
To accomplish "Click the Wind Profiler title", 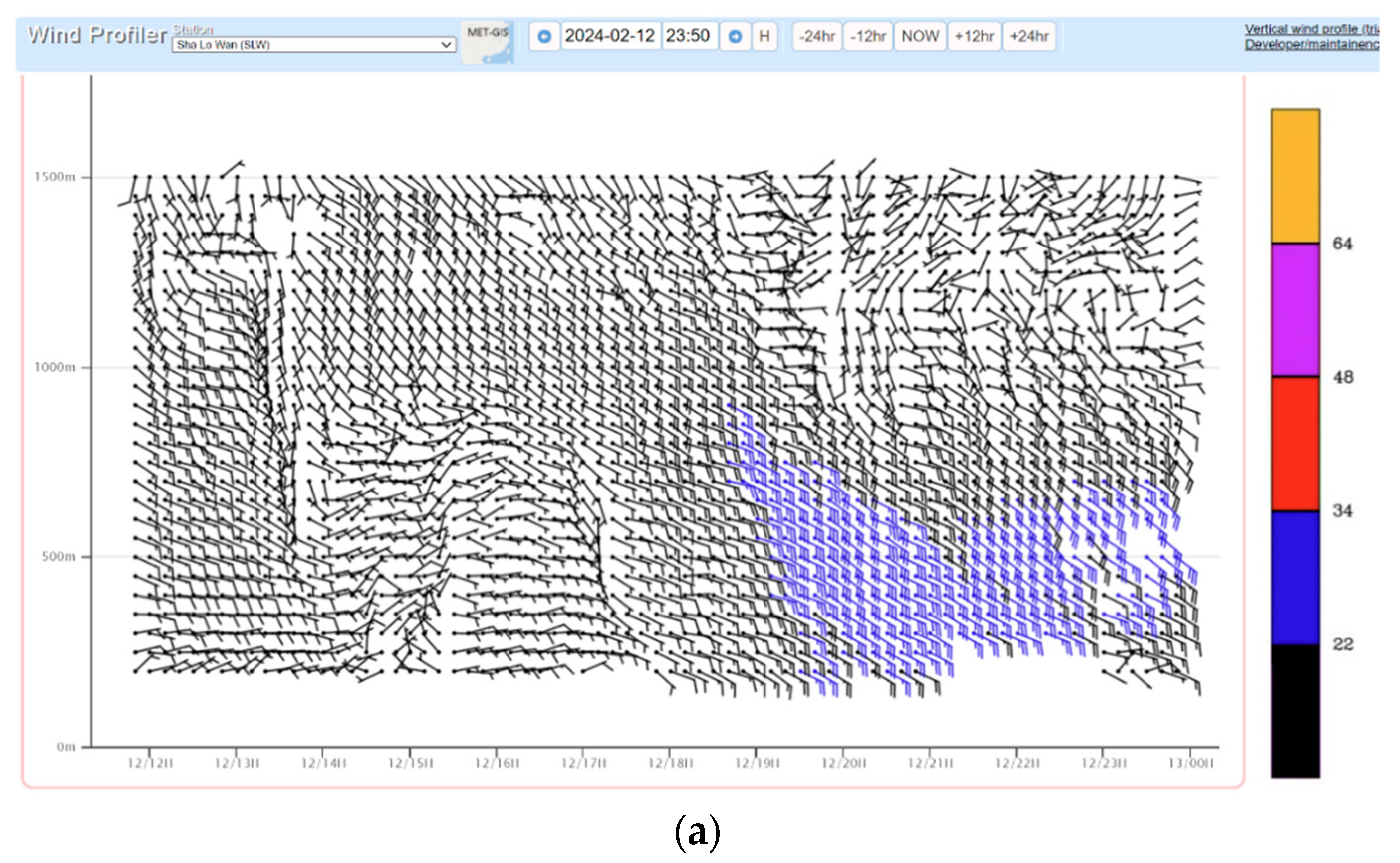I will pos(98,36).
